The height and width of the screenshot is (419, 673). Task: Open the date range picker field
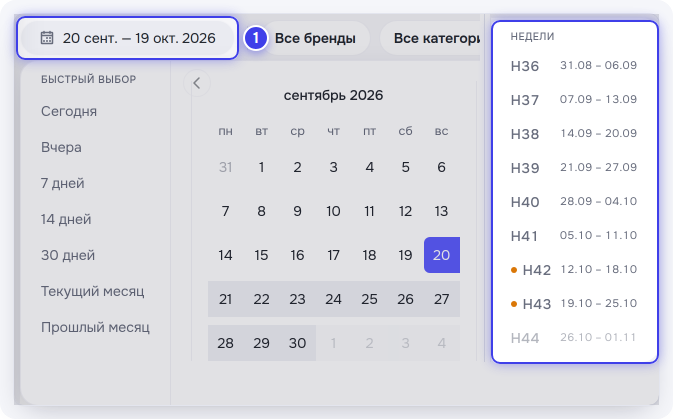(127, 38)
